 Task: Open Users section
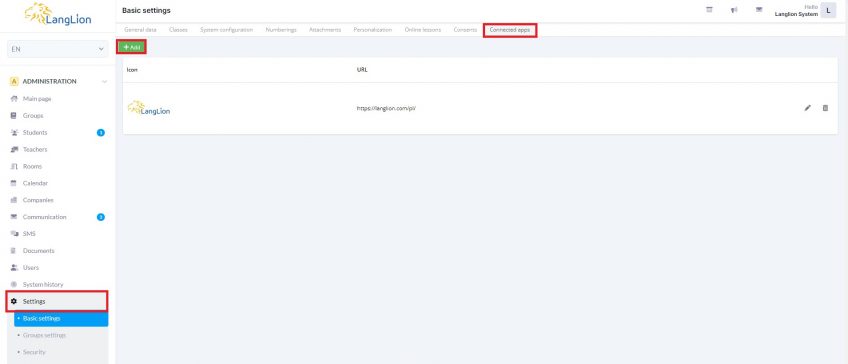click(30, 268)
